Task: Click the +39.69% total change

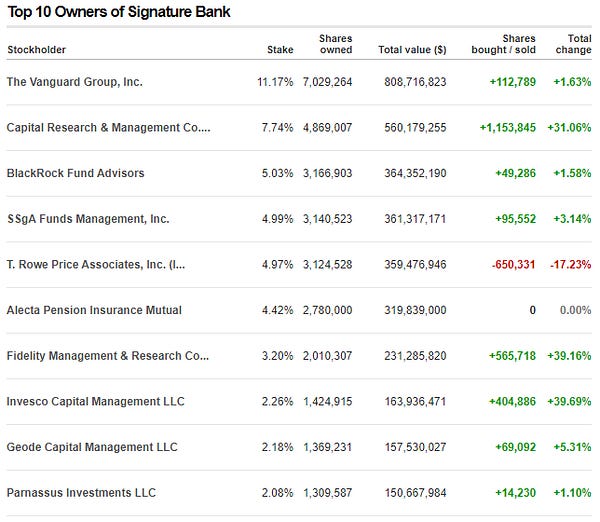Action: [x=569, y=401]
